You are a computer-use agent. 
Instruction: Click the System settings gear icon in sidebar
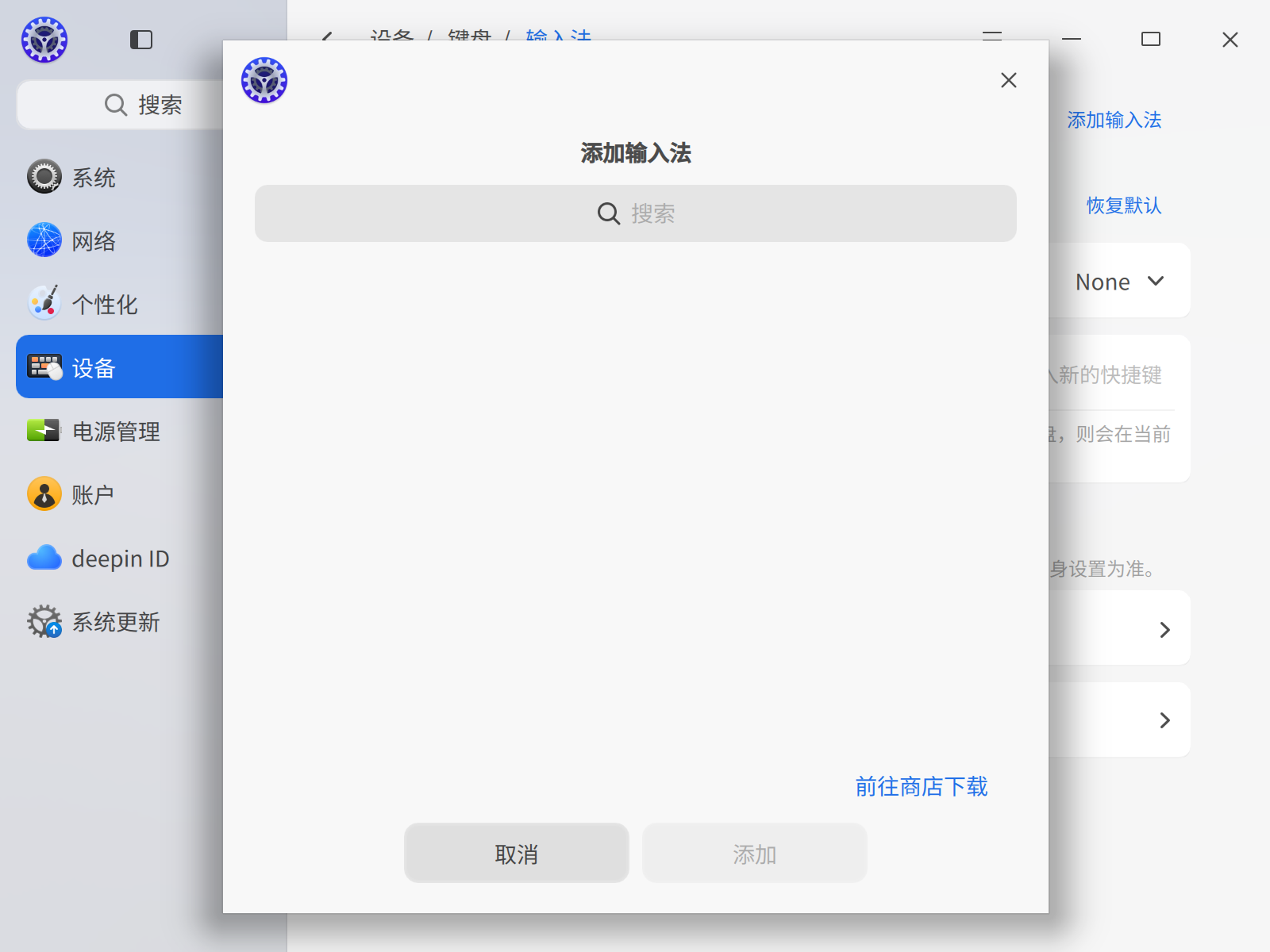[x=44, y=177]
